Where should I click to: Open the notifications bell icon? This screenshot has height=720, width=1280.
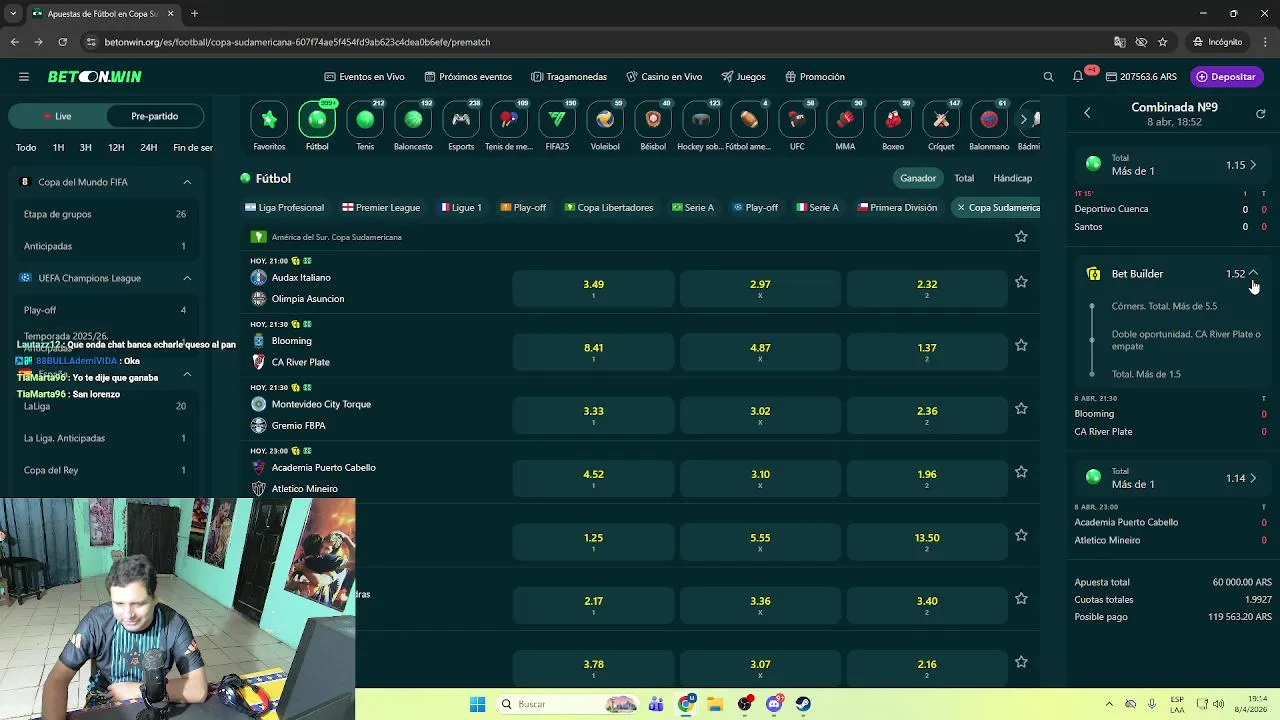pos(1078,77)
